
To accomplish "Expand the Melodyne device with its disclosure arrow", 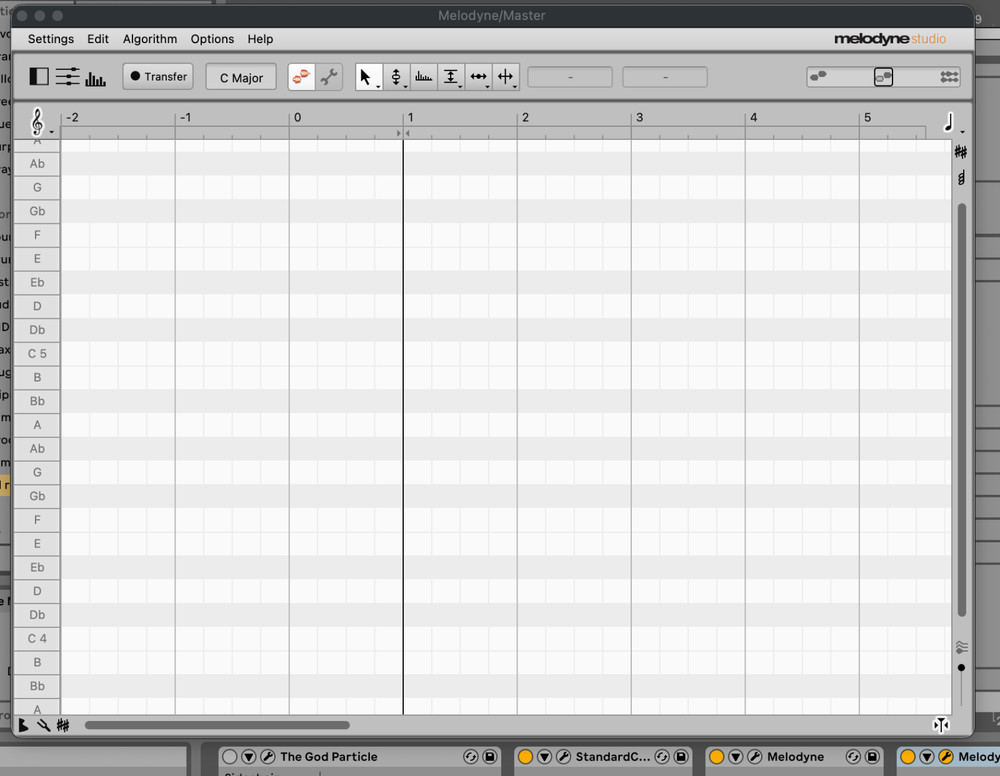I will click(736, 757).
